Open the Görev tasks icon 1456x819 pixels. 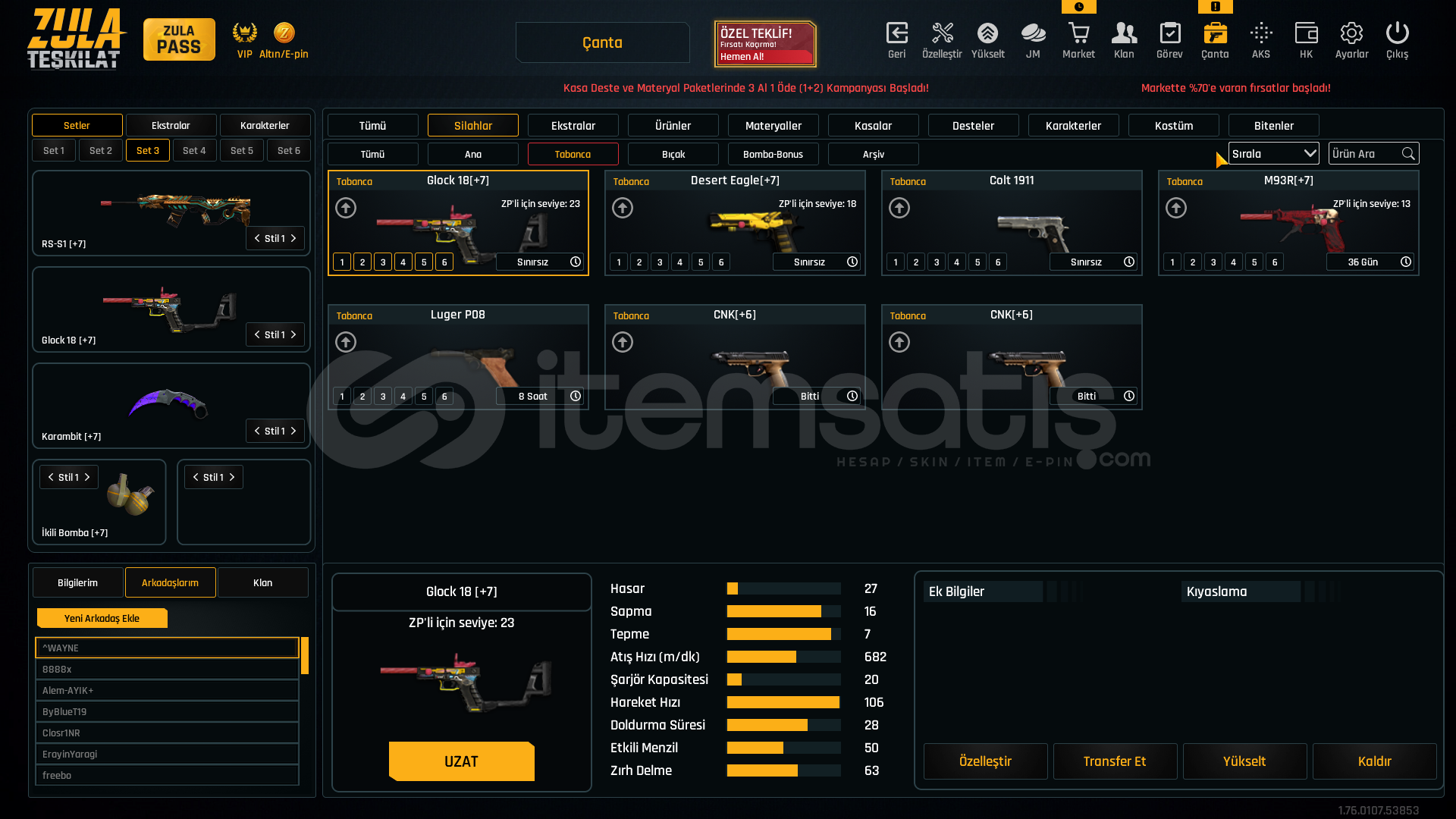[x=1169, y=33]
